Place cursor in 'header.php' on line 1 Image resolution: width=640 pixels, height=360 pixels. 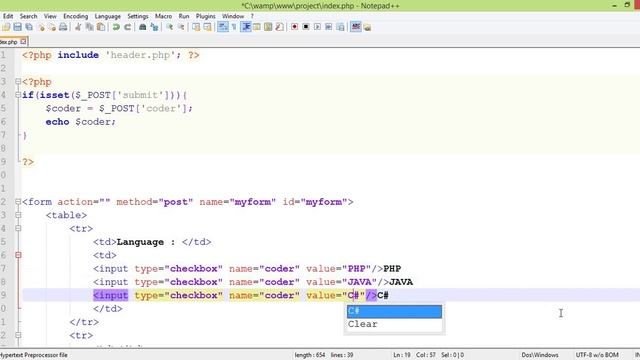(140, 55)
